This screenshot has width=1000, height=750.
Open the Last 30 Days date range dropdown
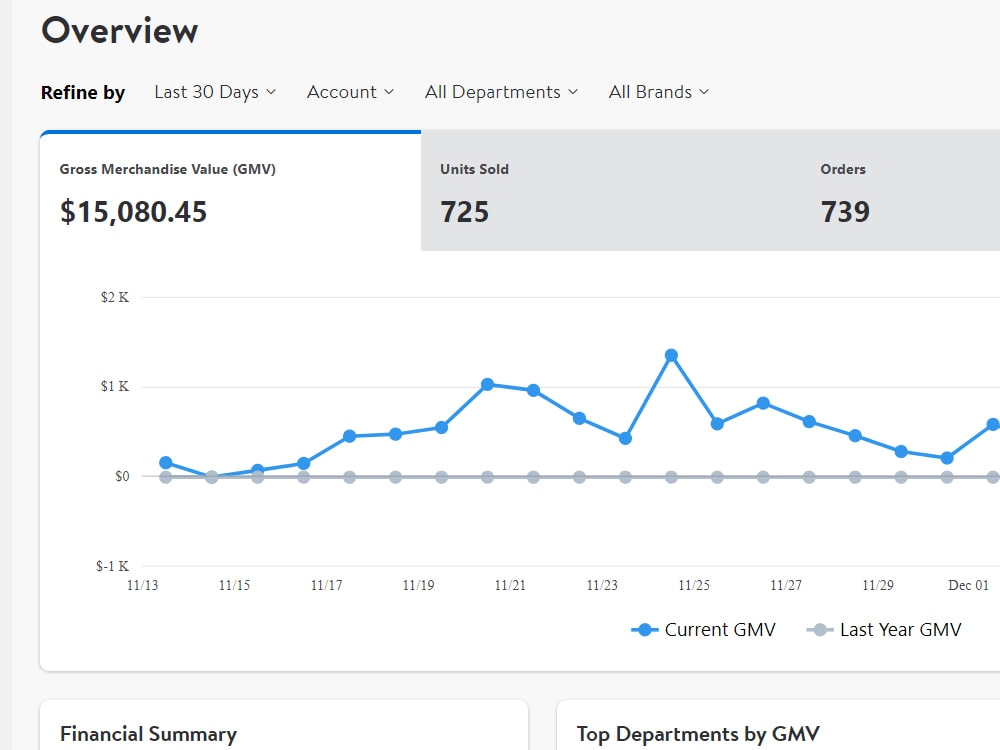(207, 92)
